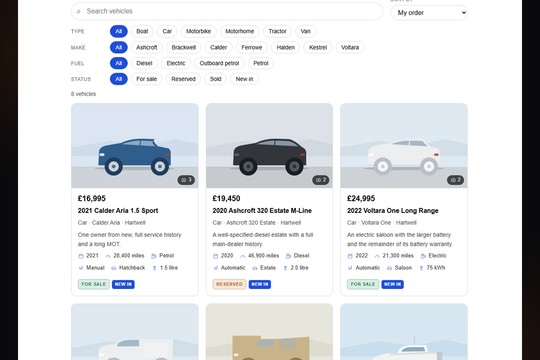Filter type by Boat

point(142,31)
